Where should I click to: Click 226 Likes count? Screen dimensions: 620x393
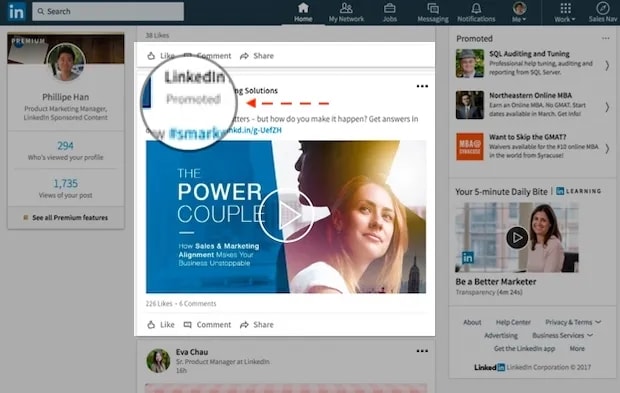click(159, 304)
